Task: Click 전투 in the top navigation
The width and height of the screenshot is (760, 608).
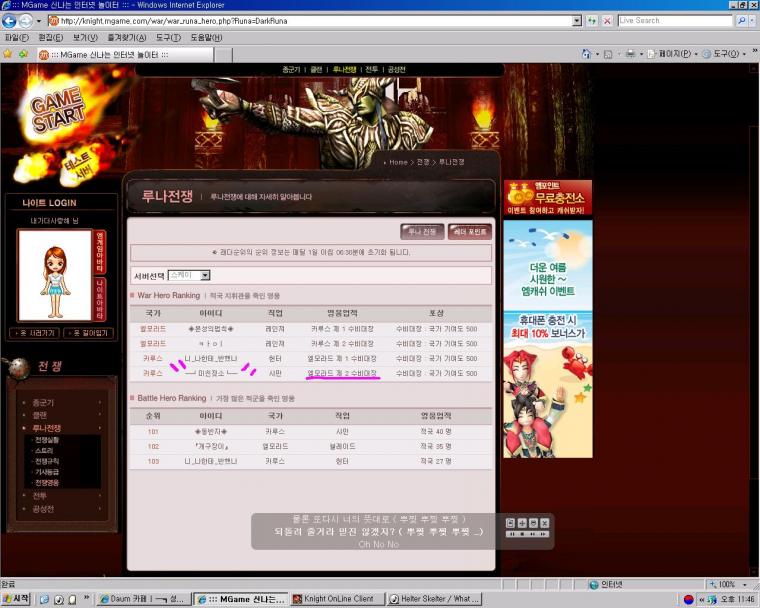Action: pos(371,69)
